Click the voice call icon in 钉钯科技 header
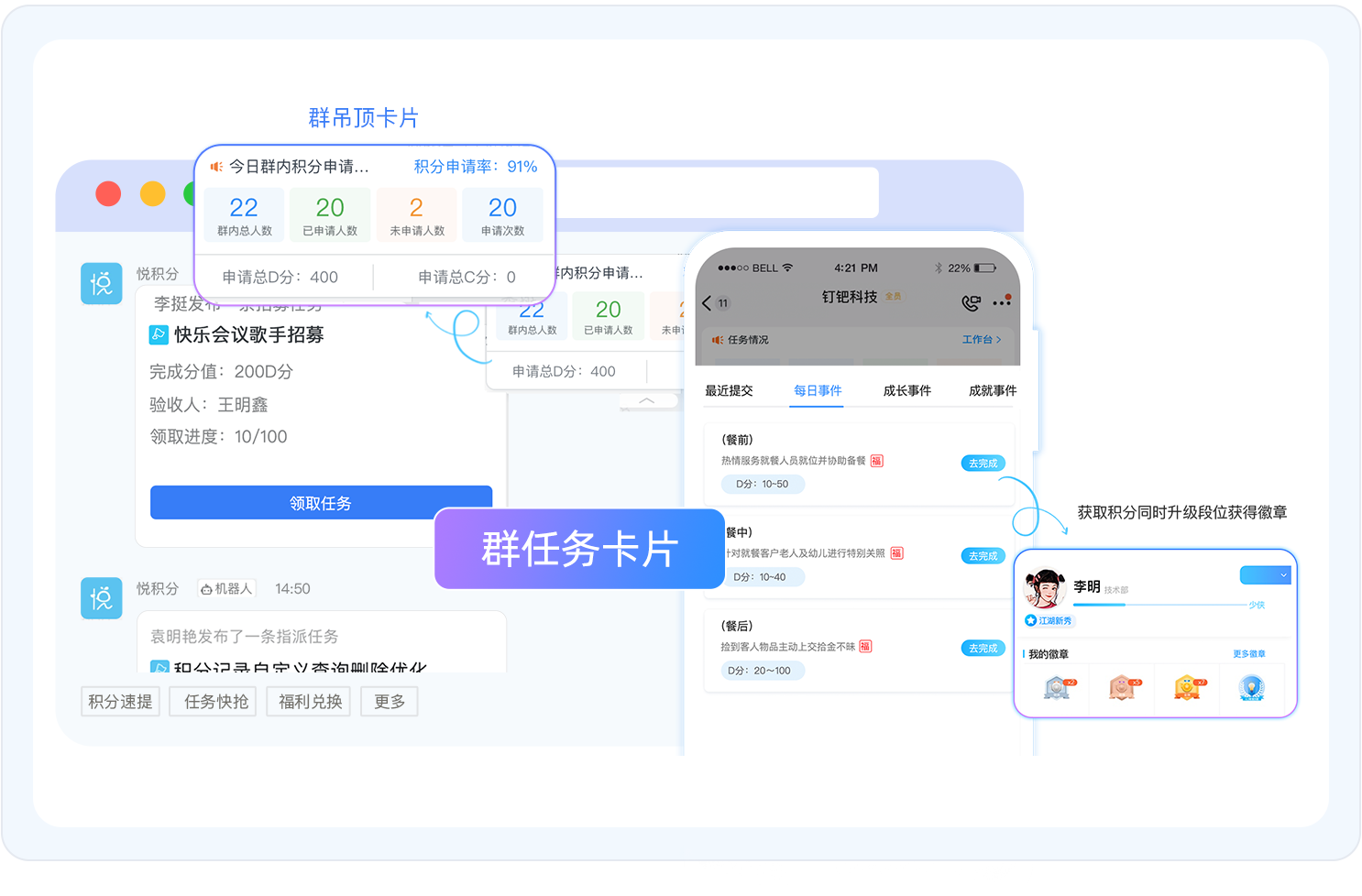The height and width of the screenshot is (896, 1362). pyautogui.click(x=971, y=303)
